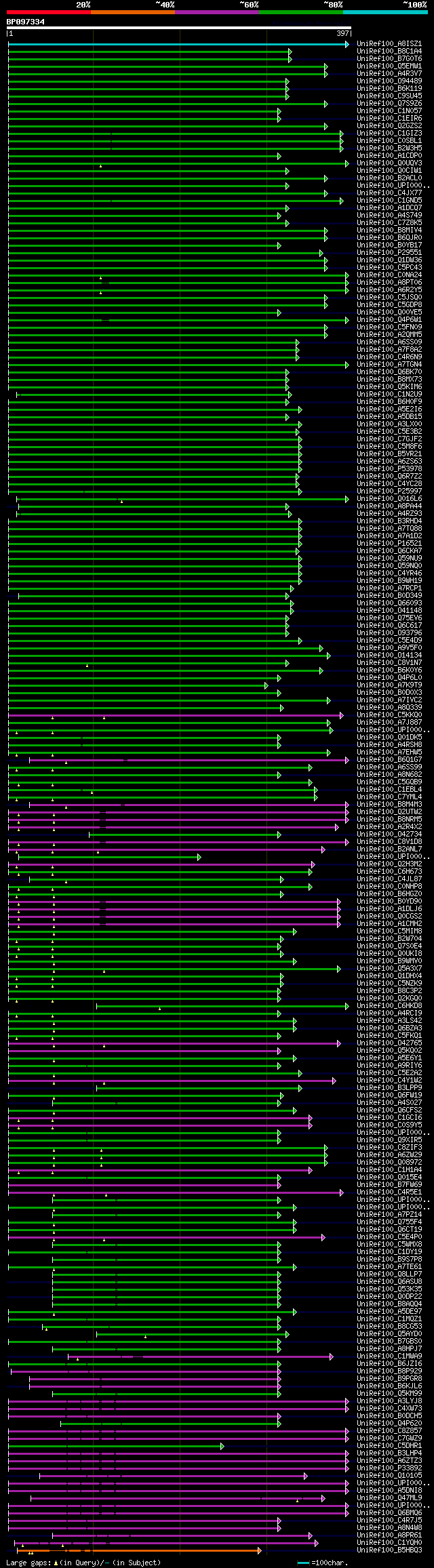Viewport: 434px width, 1568px height.
Task: Select the UniRef100_Q0UQV3 label
Action: 389,163
